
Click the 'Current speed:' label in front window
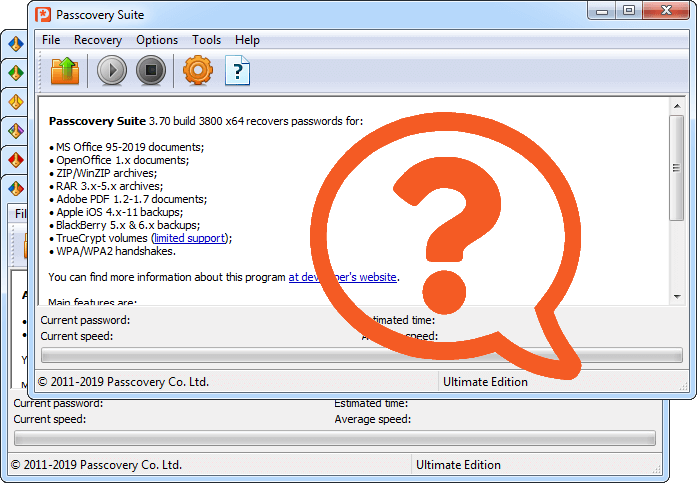(x=77, y=336)
